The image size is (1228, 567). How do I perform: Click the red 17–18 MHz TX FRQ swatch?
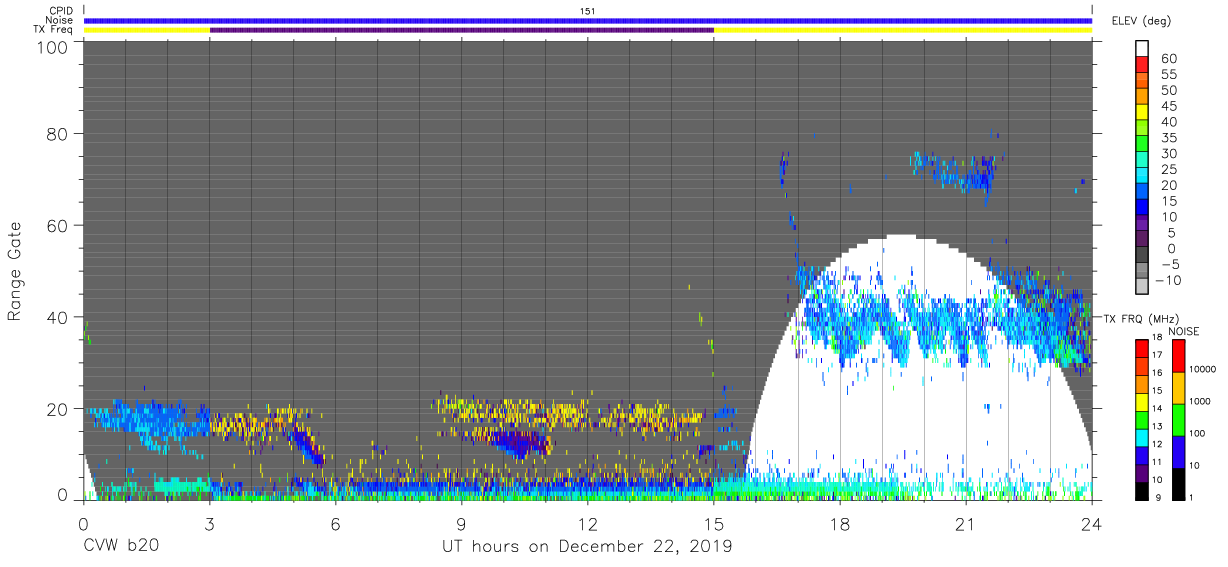tap(1142, 348)
